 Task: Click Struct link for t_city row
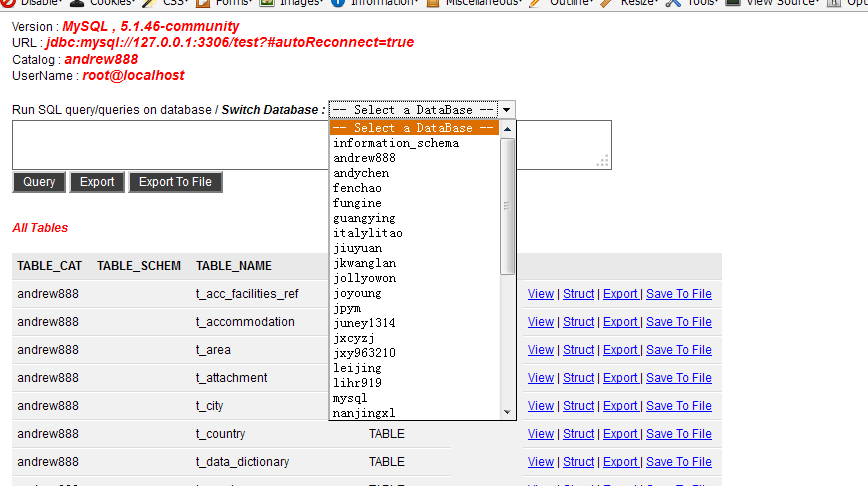pyautogui.click(x=578, y=406)
